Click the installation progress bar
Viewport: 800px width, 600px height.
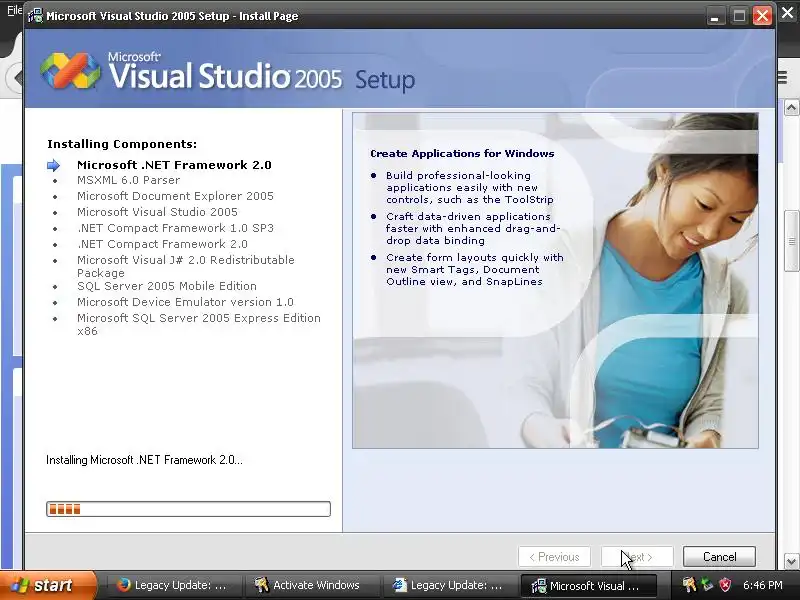188,509
